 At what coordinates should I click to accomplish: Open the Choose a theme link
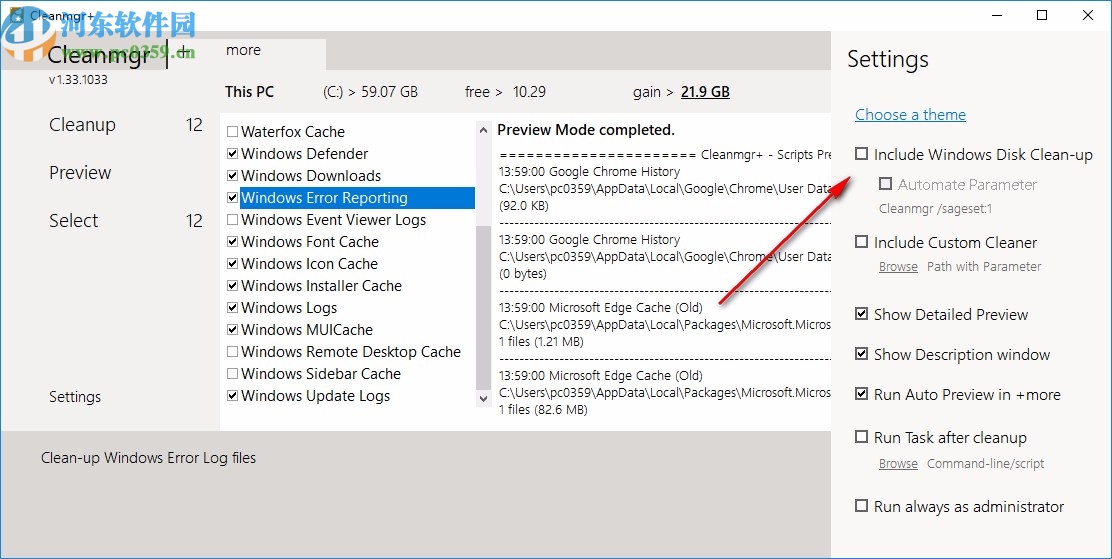click(910, 115)
